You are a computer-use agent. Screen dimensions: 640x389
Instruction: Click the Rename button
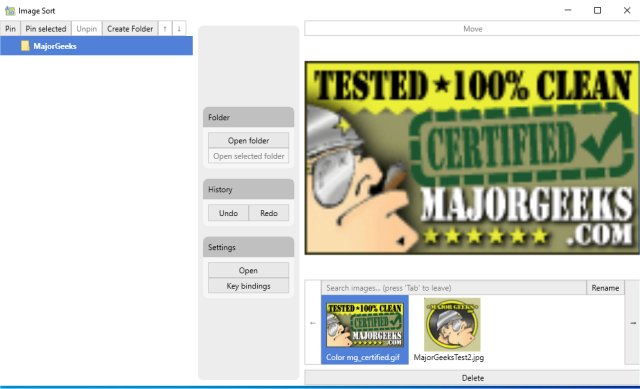(x=605, y=288)
